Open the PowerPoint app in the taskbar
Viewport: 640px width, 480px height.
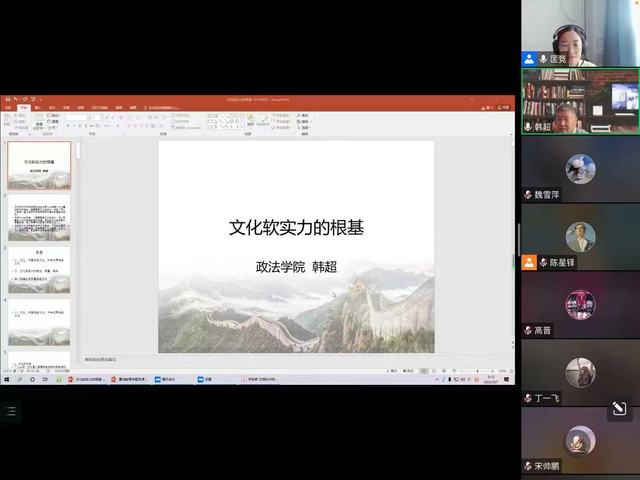pyautogui.click(x=92, y=380)
